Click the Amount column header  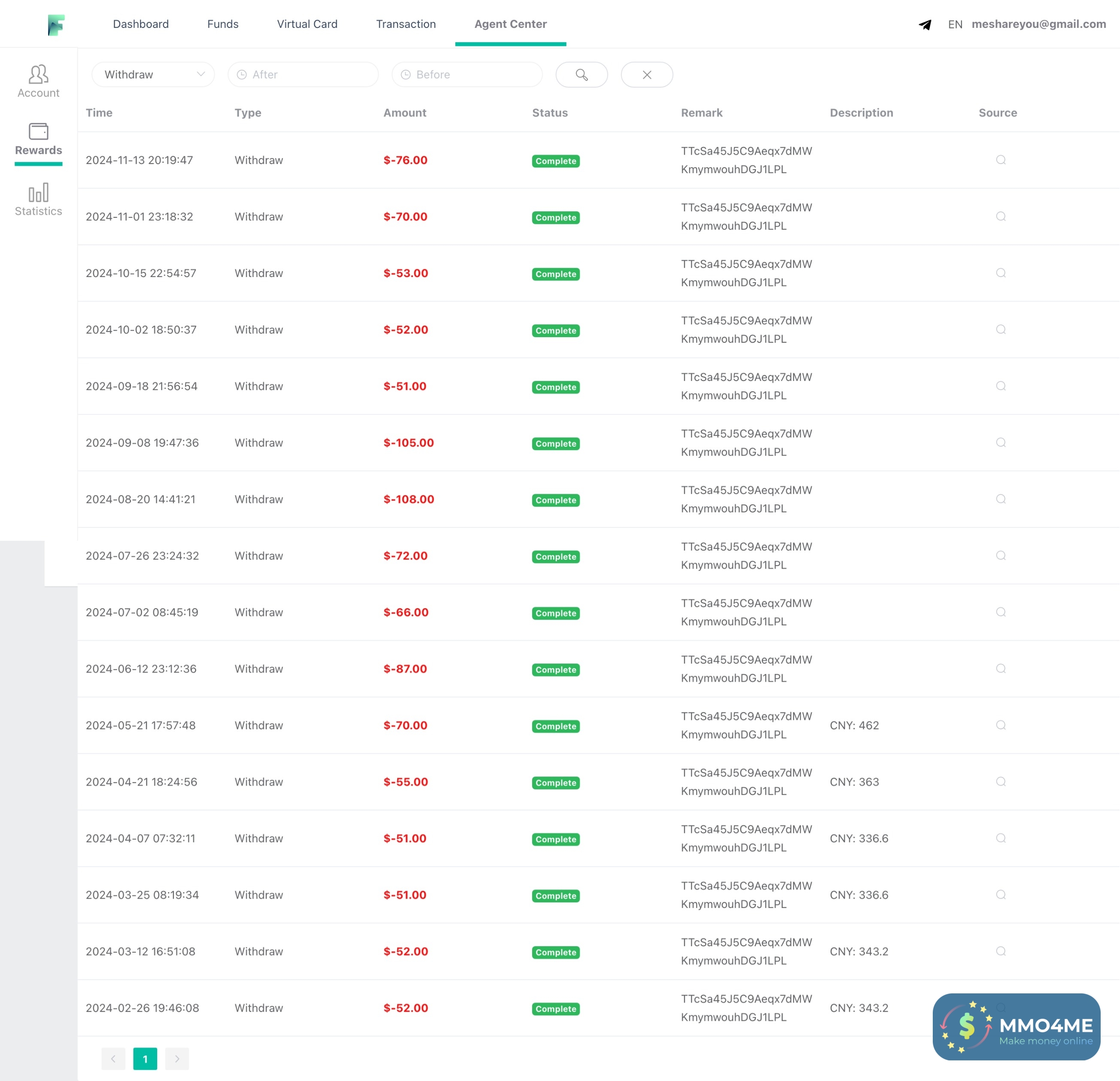click(x=405, y=113)
